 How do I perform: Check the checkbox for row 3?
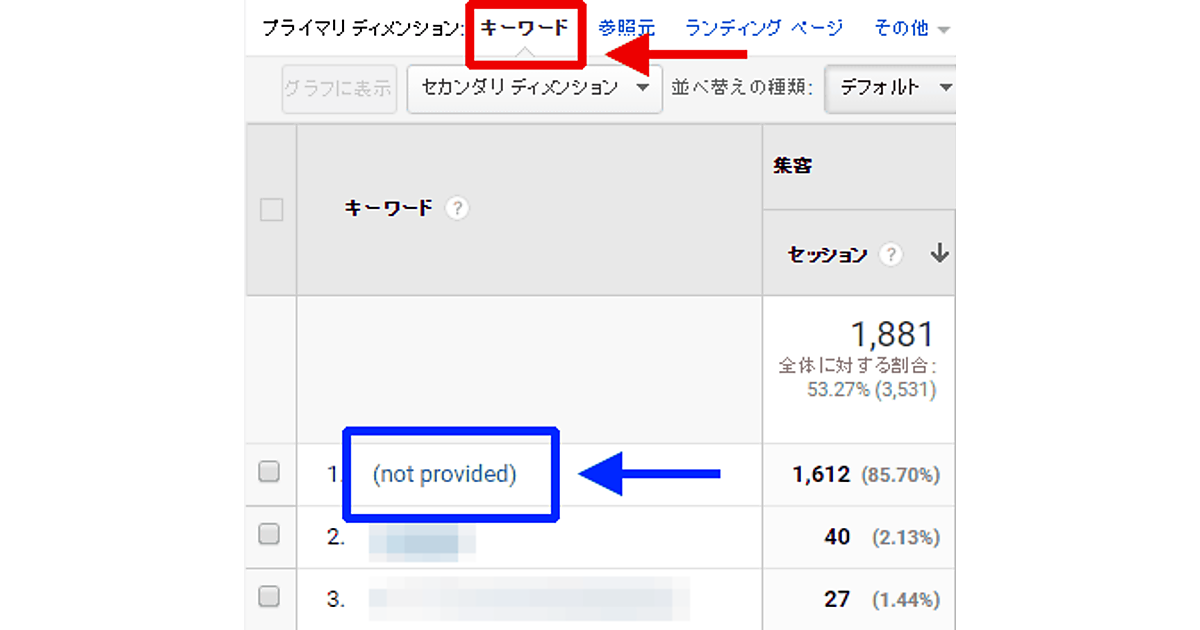tap(269, 597)
